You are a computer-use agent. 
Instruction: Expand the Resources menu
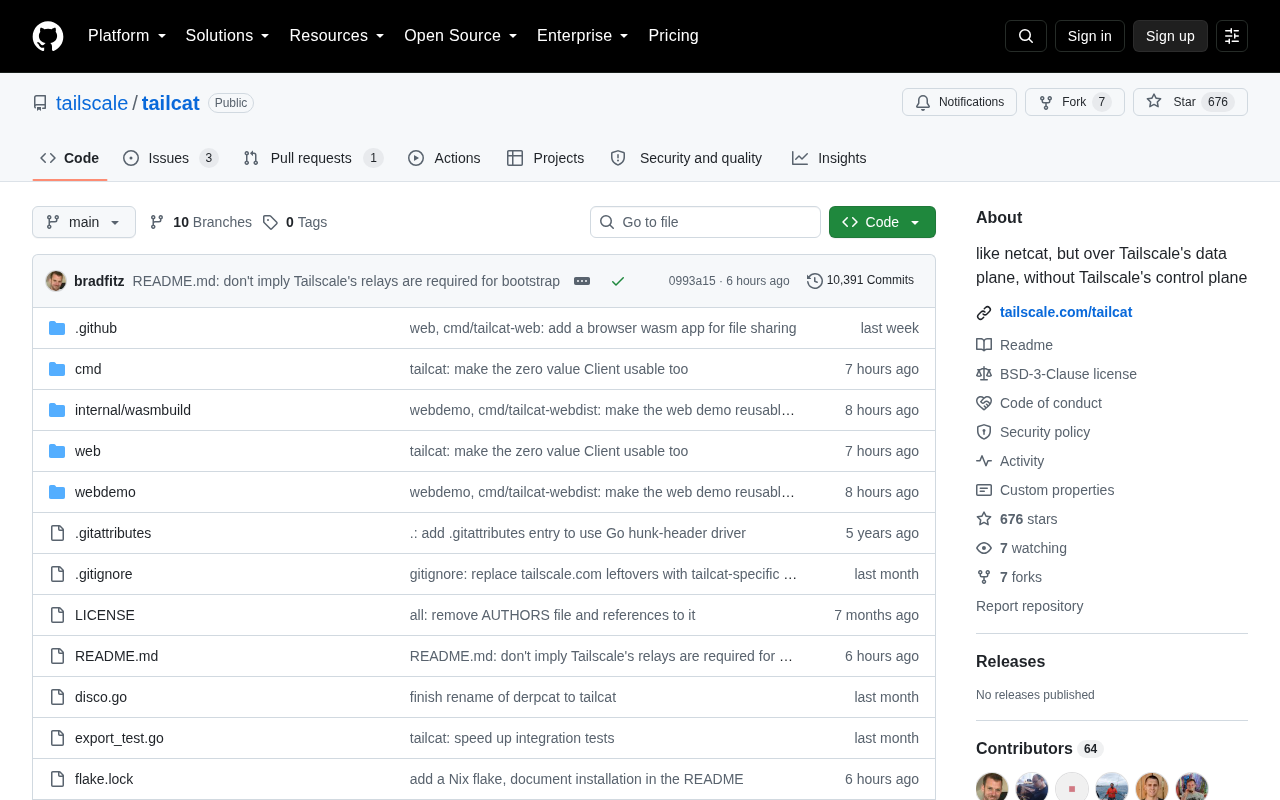pyautogui.click(x=337, y=36)
